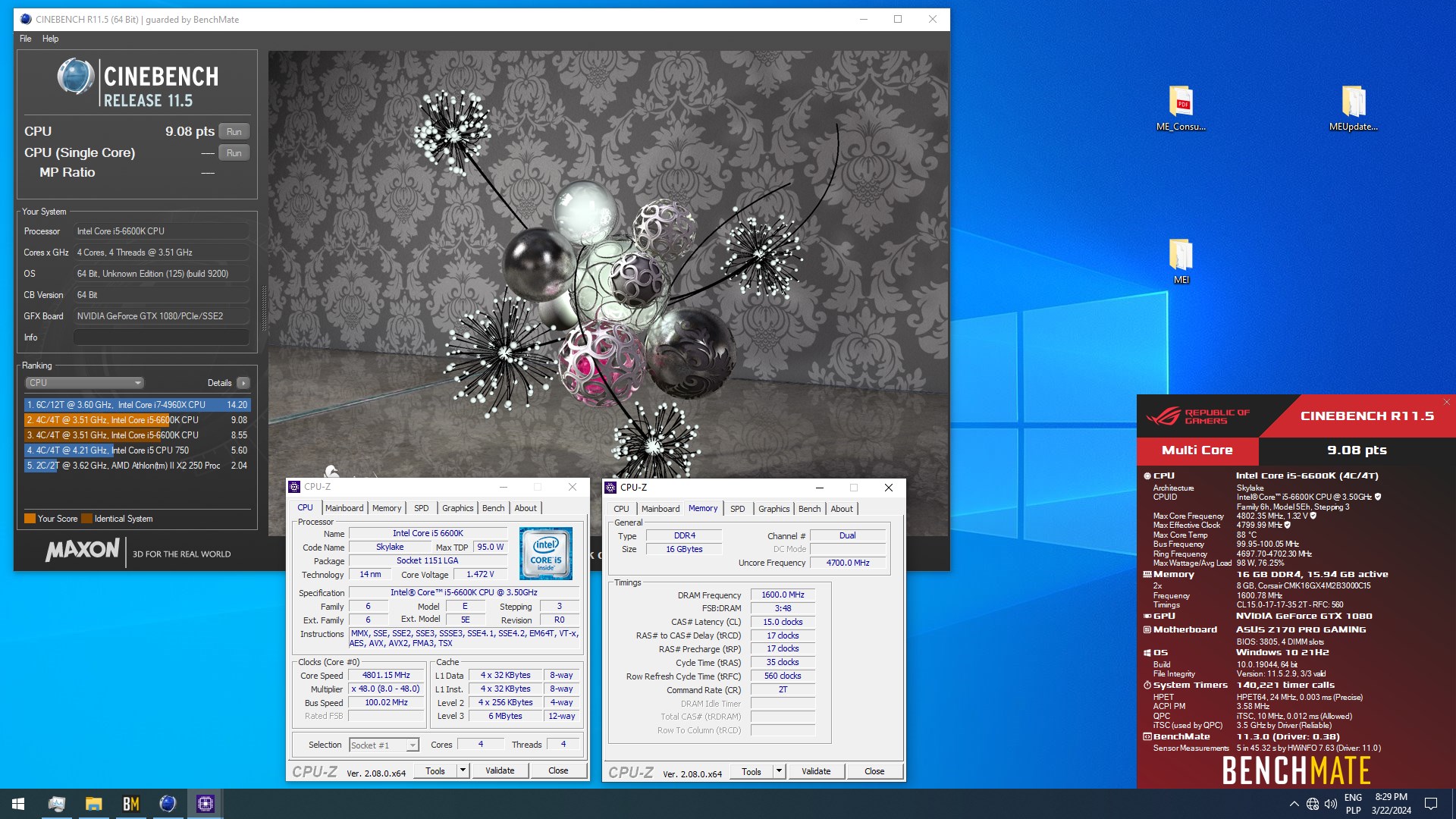Click the Intel Core i5 logo badge
The image size is (1456, 819).
coord(546,554)
